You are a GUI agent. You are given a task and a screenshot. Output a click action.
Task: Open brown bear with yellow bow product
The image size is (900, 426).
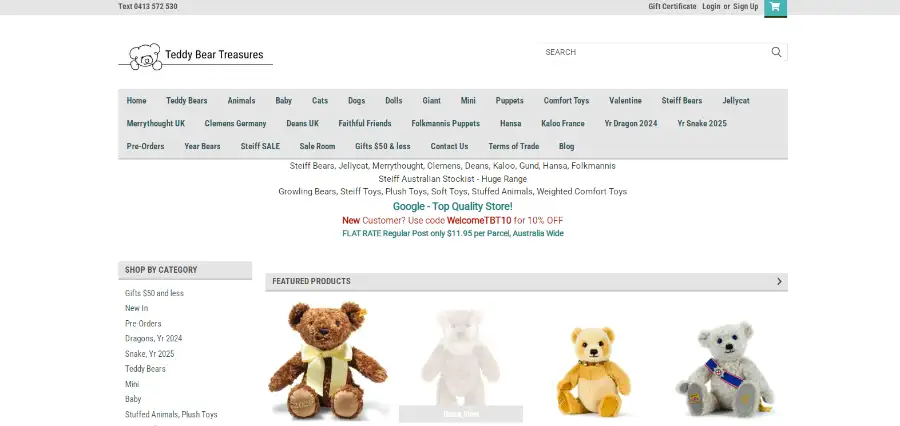click(328, 361)
